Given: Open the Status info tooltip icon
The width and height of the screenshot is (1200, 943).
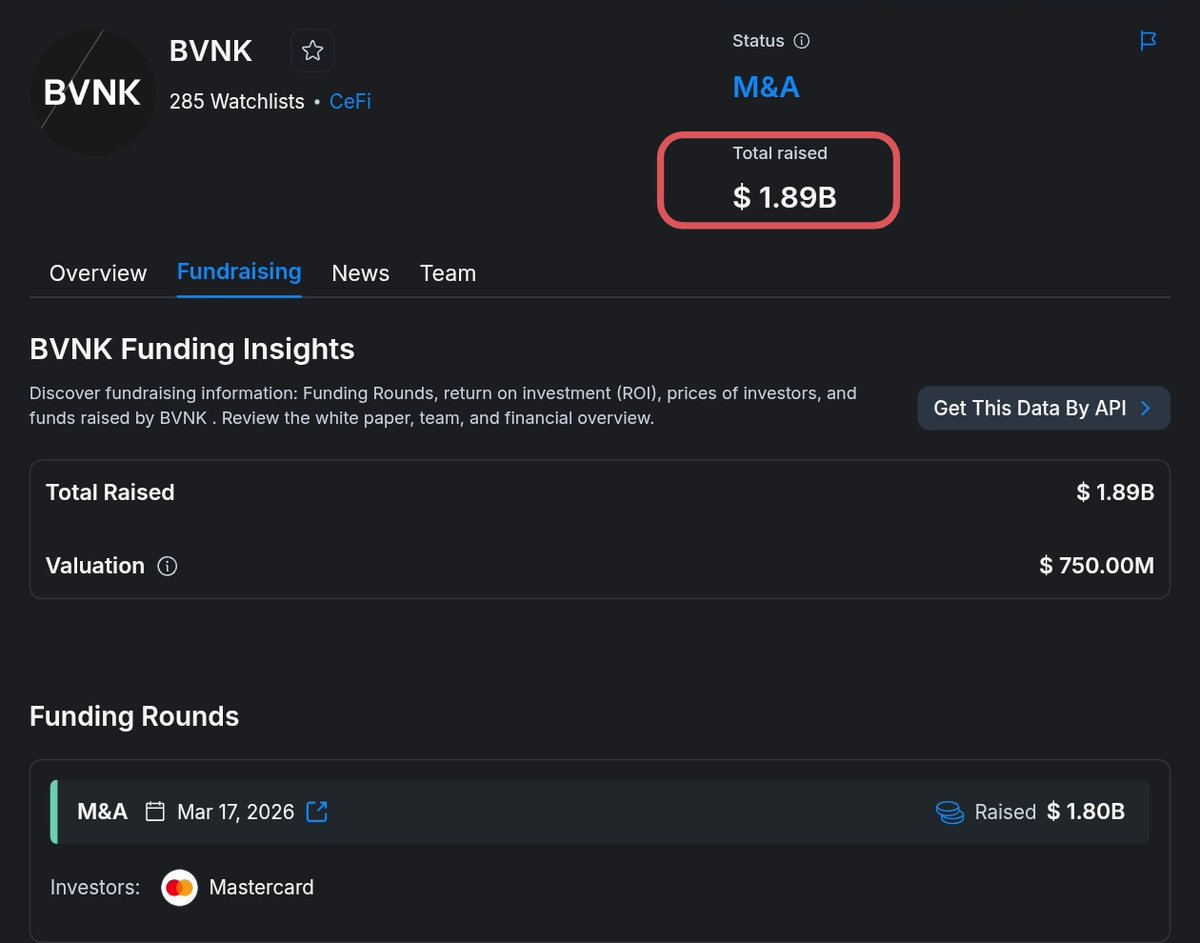Looking at the screenshot, I should [x=801, y=41].
